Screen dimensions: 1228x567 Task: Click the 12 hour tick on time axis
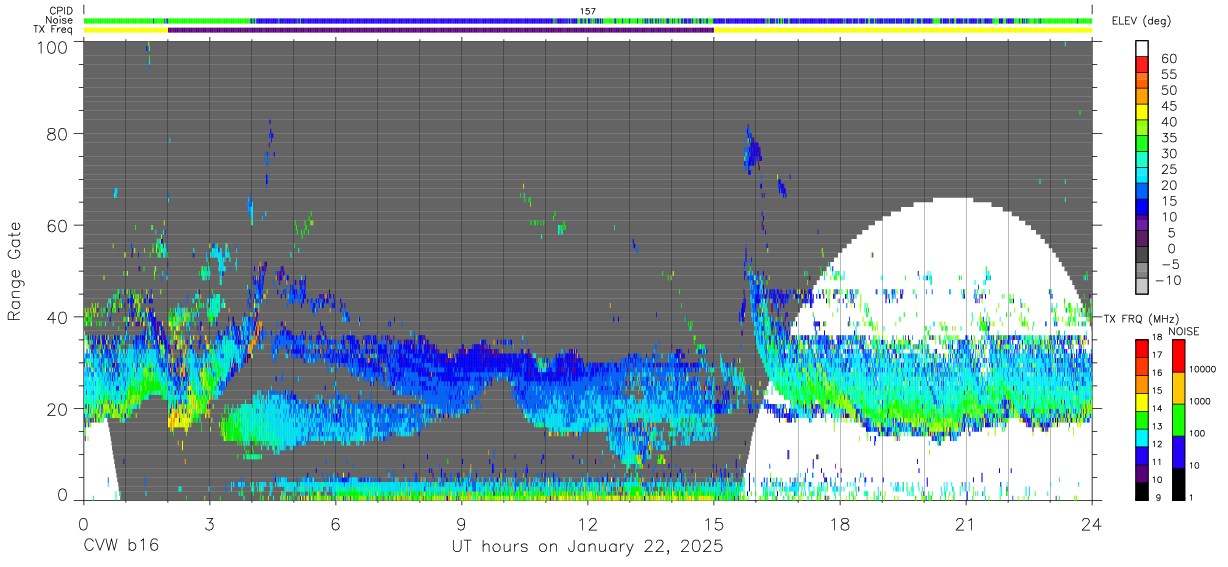587,523
